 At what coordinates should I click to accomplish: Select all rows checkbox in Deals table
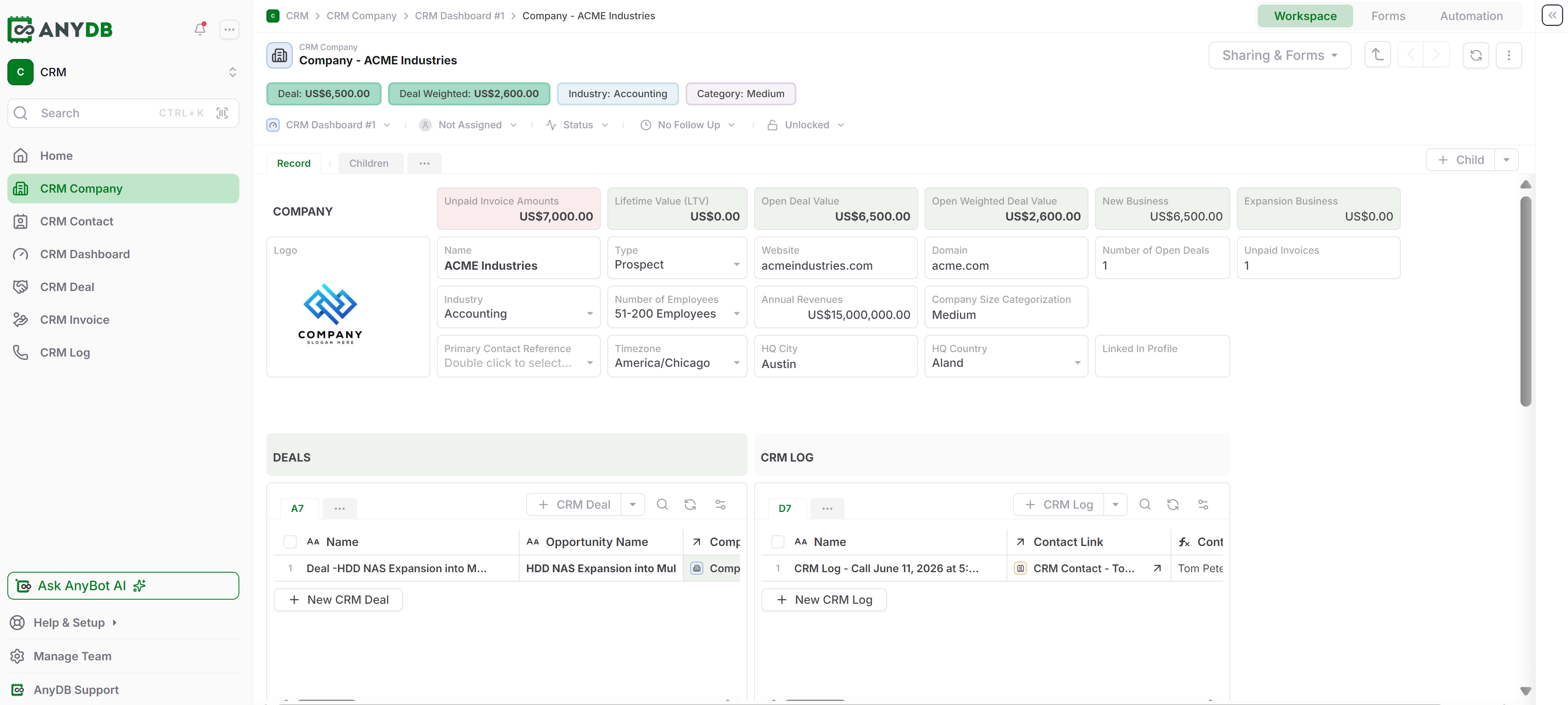point(290,542)
